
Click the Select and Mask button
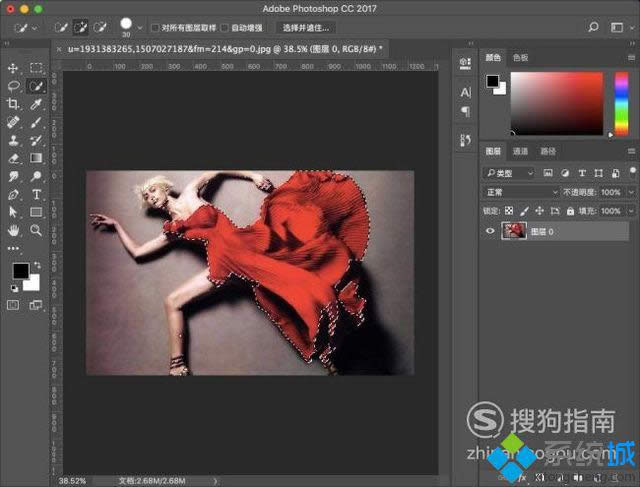306,28
